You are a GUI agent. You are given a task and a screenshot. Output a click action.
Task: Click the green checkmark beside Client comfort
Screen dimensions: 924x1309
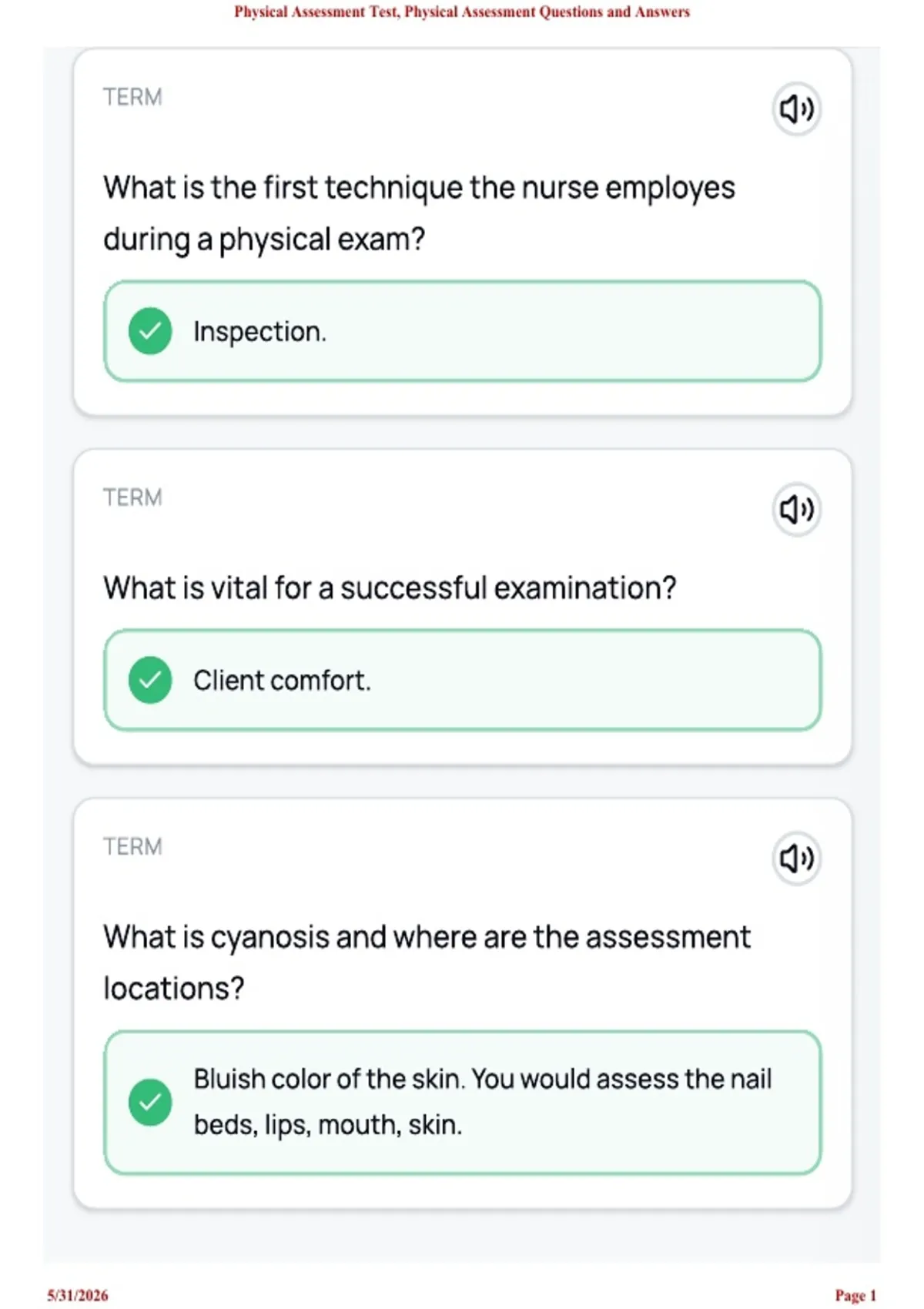(x=150, y=680)
